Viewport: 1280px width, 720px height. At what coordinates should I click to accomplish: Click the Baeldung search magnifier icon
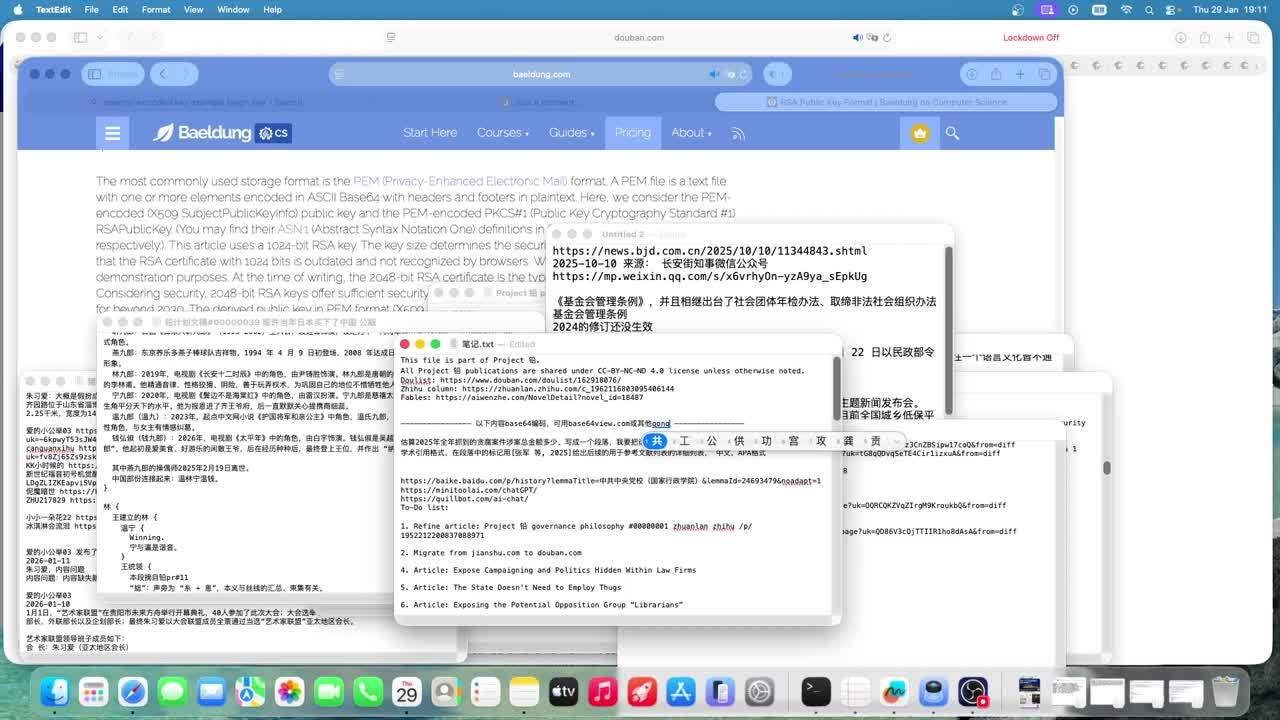point(952,133)
